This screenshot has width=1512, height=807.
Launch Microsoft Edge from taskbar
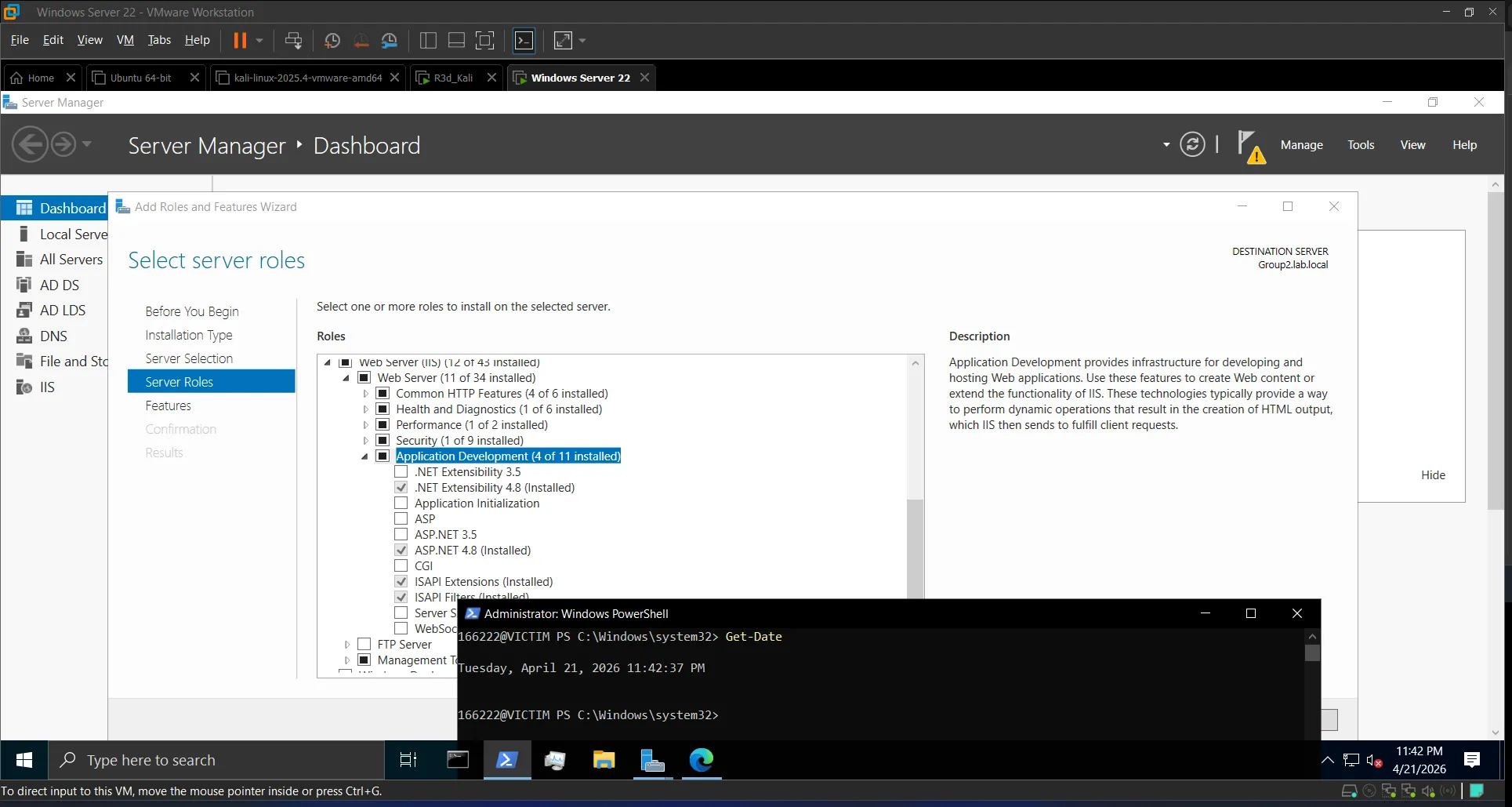702,760
